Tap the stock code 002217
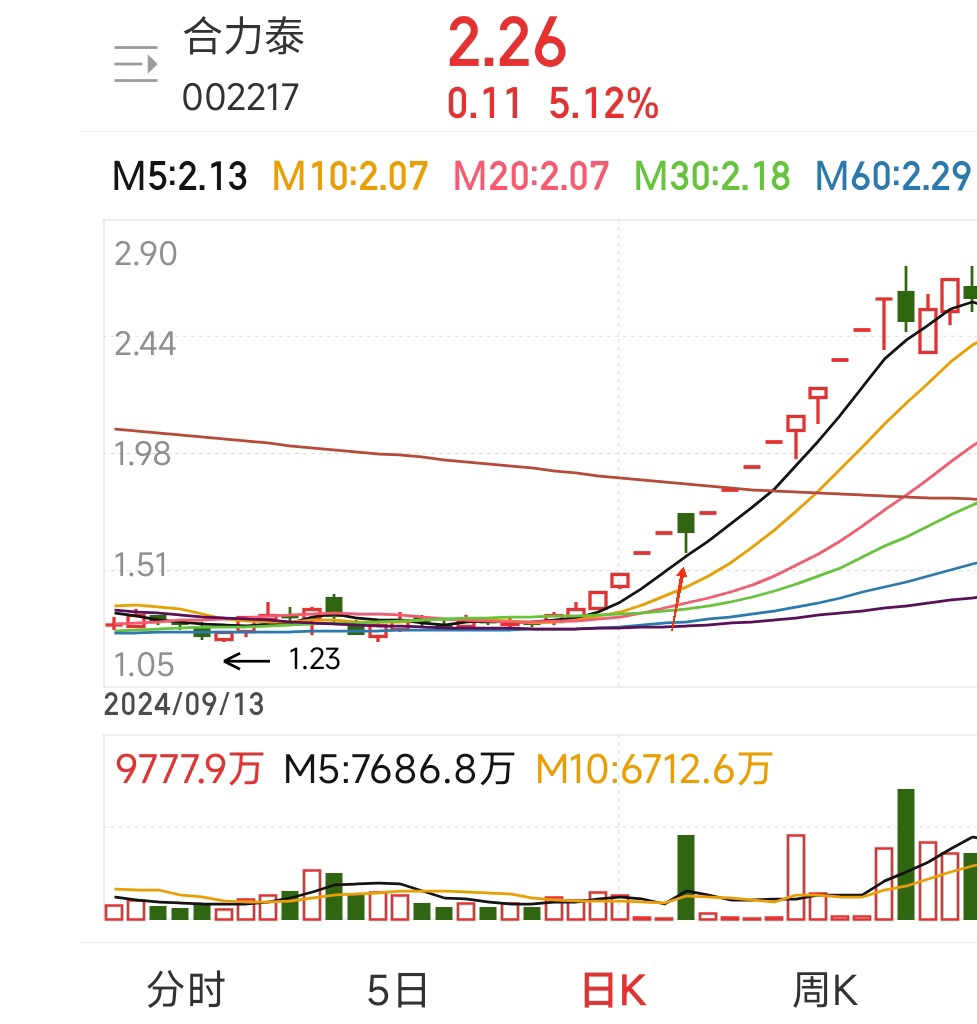 pos(240,98)
